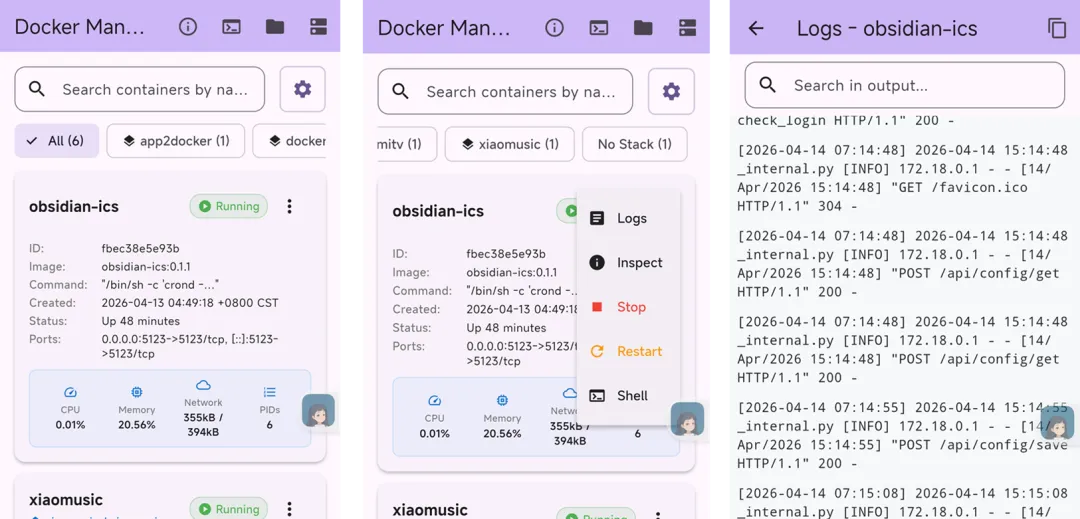Open three-dot menu of obsidian-ics on All (6) screen

pos(290,206)
